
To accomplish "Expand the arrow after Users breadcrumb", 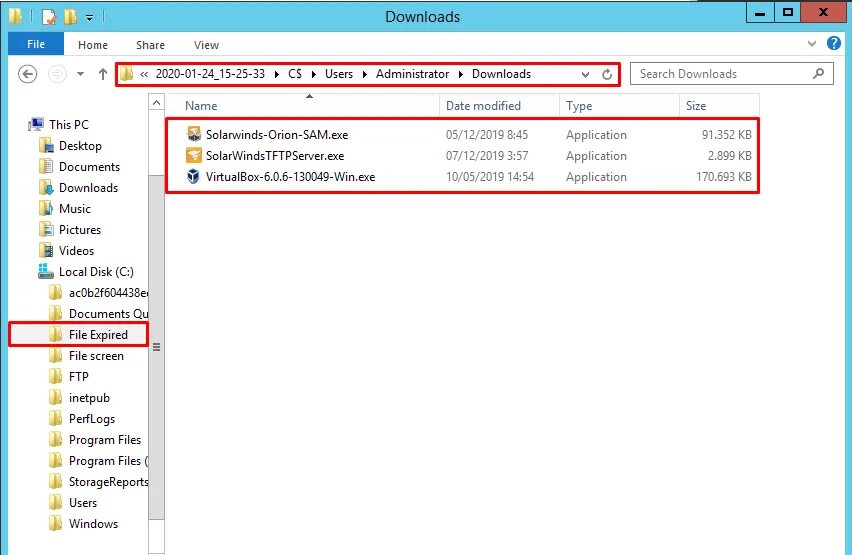I will [x=365, y=74].
